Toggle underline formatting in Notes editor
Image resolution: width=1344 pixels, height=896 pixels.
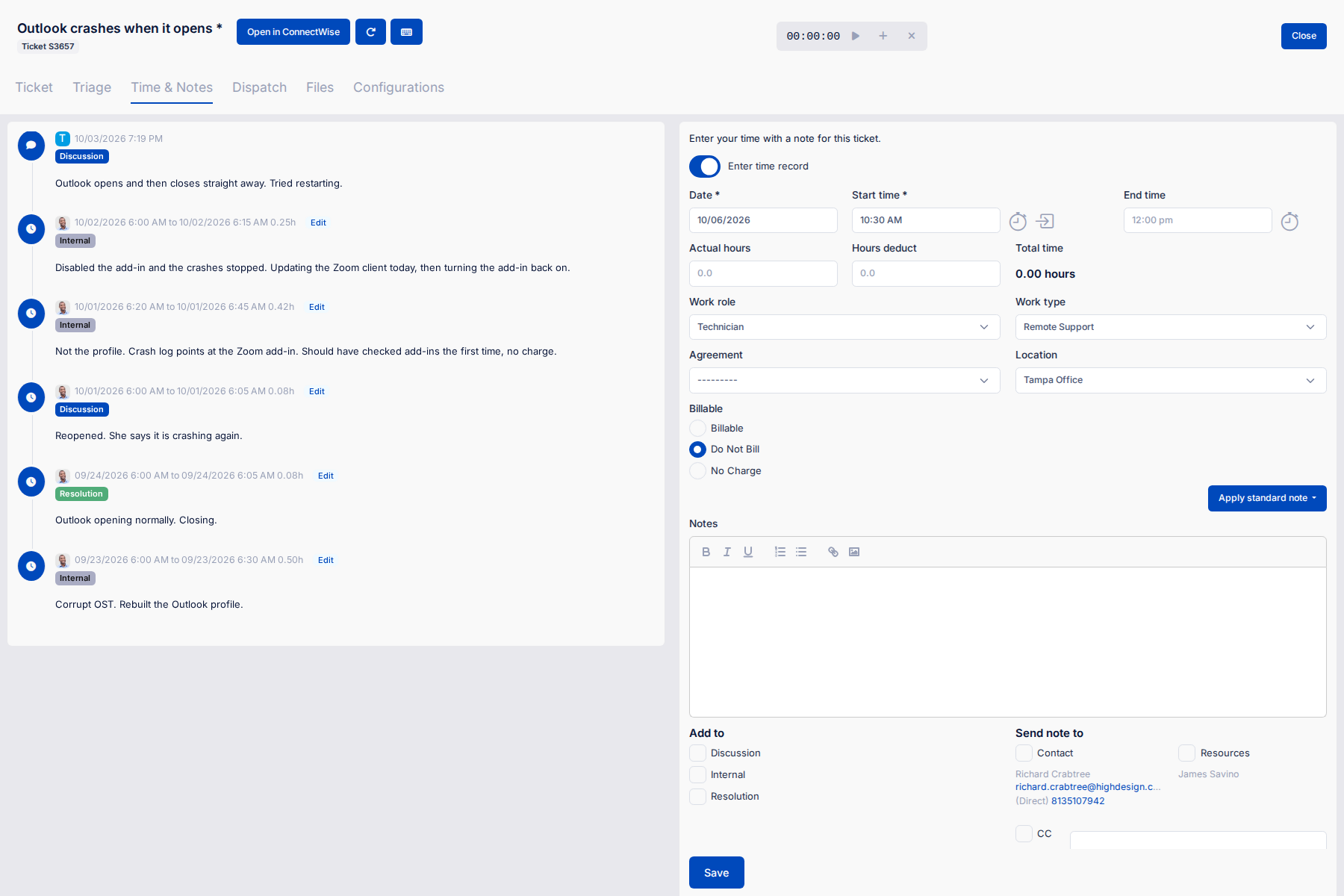click(x=747, y=552)
